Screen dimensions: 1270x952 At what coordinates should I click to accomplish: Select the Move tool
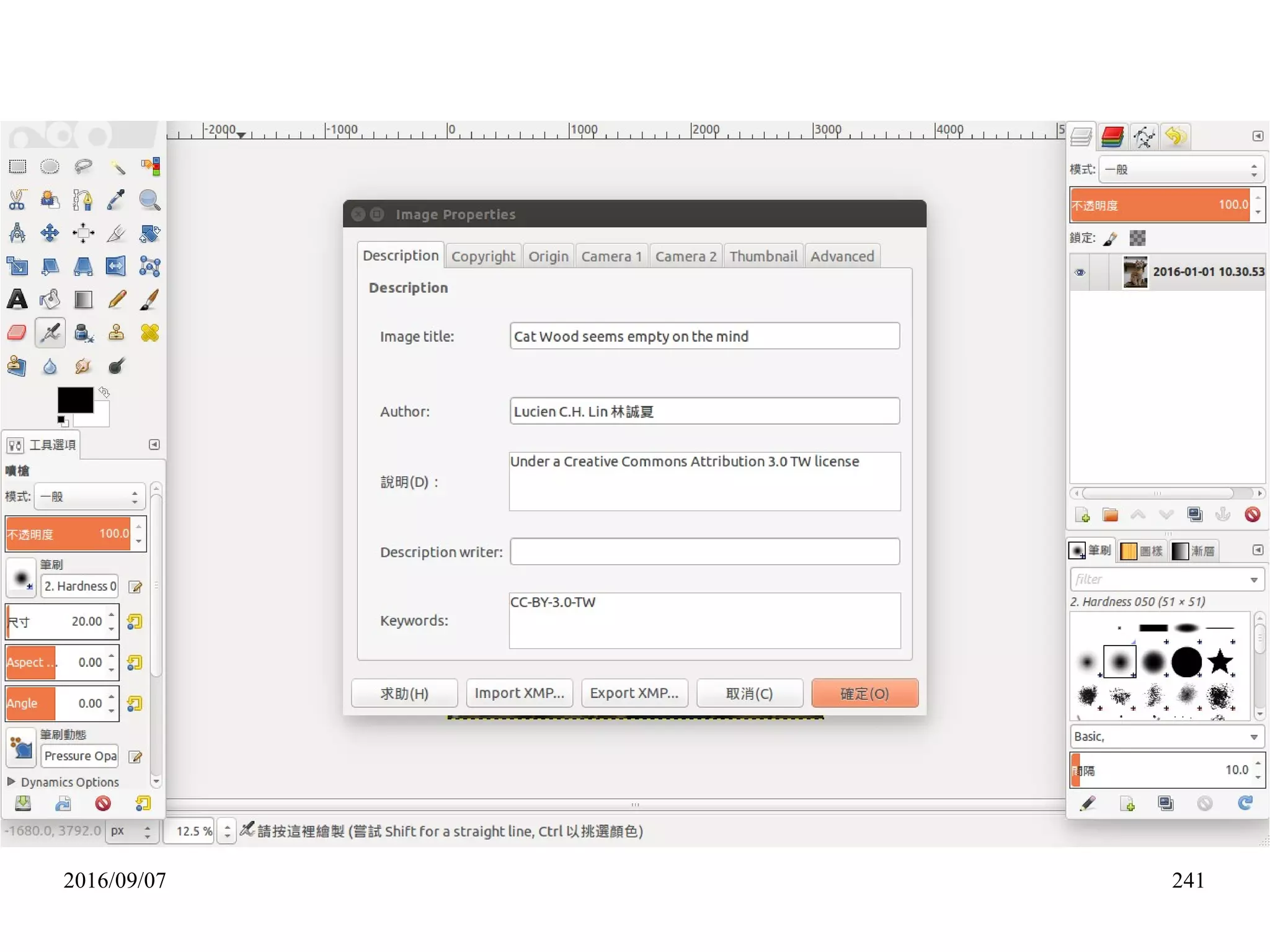tap(50, 233)
